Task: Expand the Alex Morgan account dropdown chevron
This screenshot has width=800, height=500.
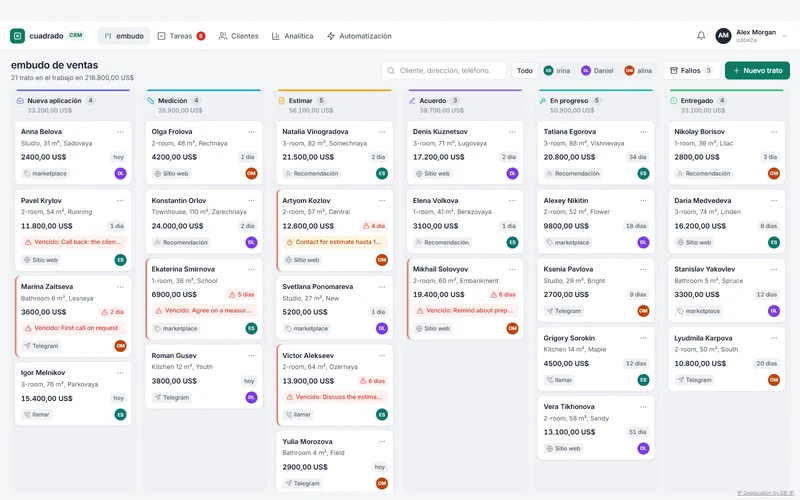Action: coord(784,36)
